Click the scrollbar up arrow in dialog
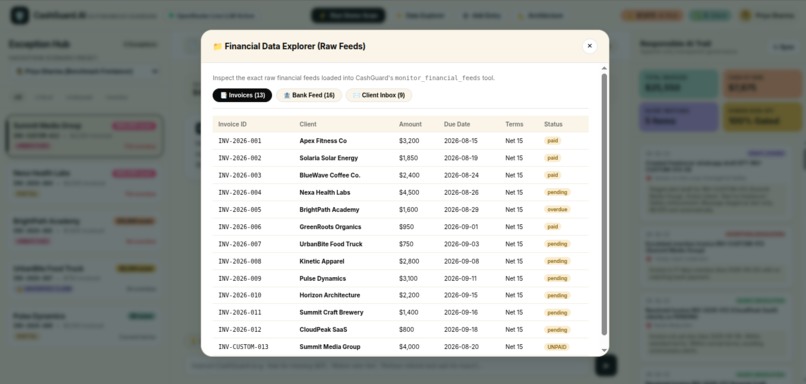 604,68
